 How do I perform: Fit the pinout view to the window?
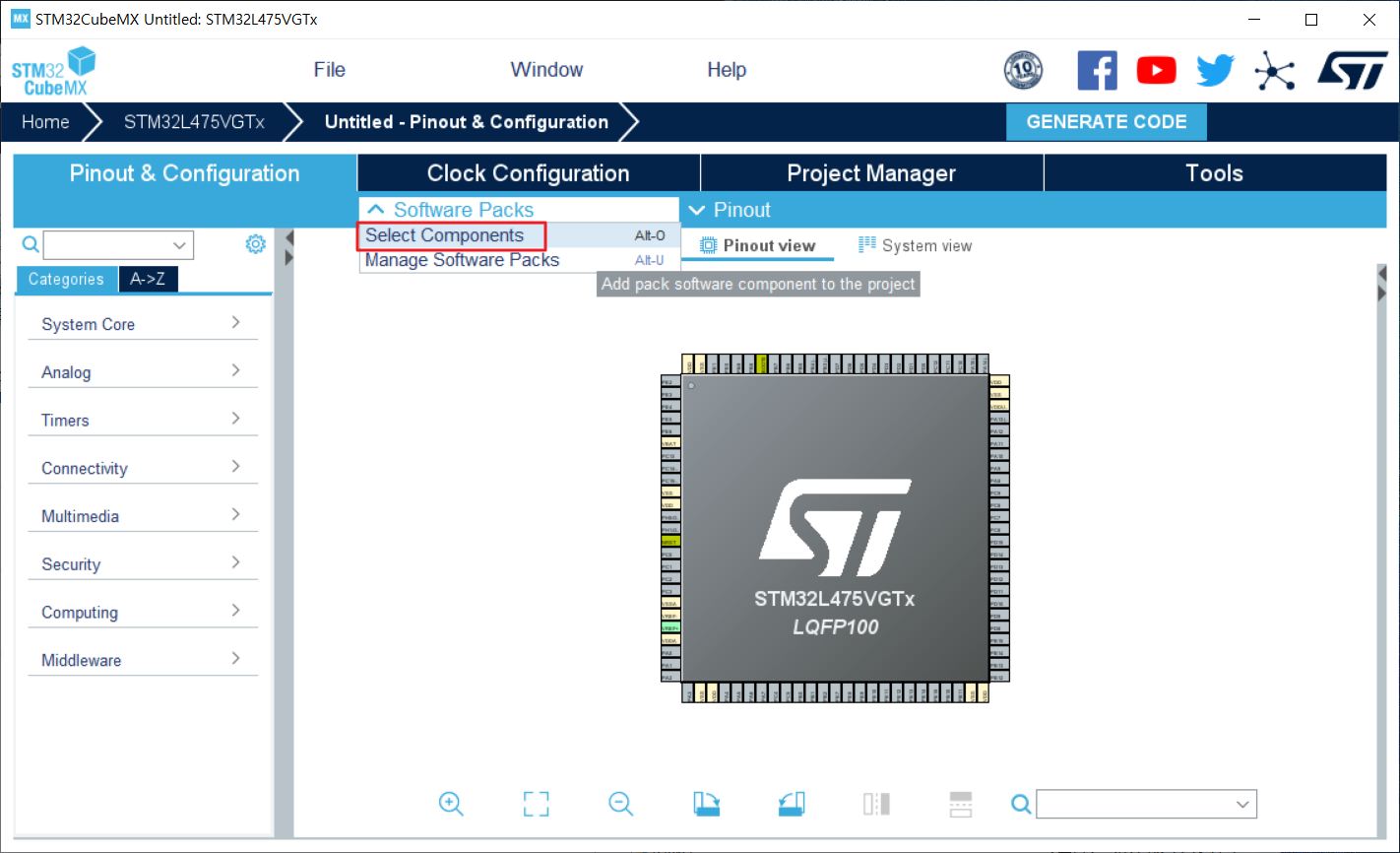[x=536, y=804]
